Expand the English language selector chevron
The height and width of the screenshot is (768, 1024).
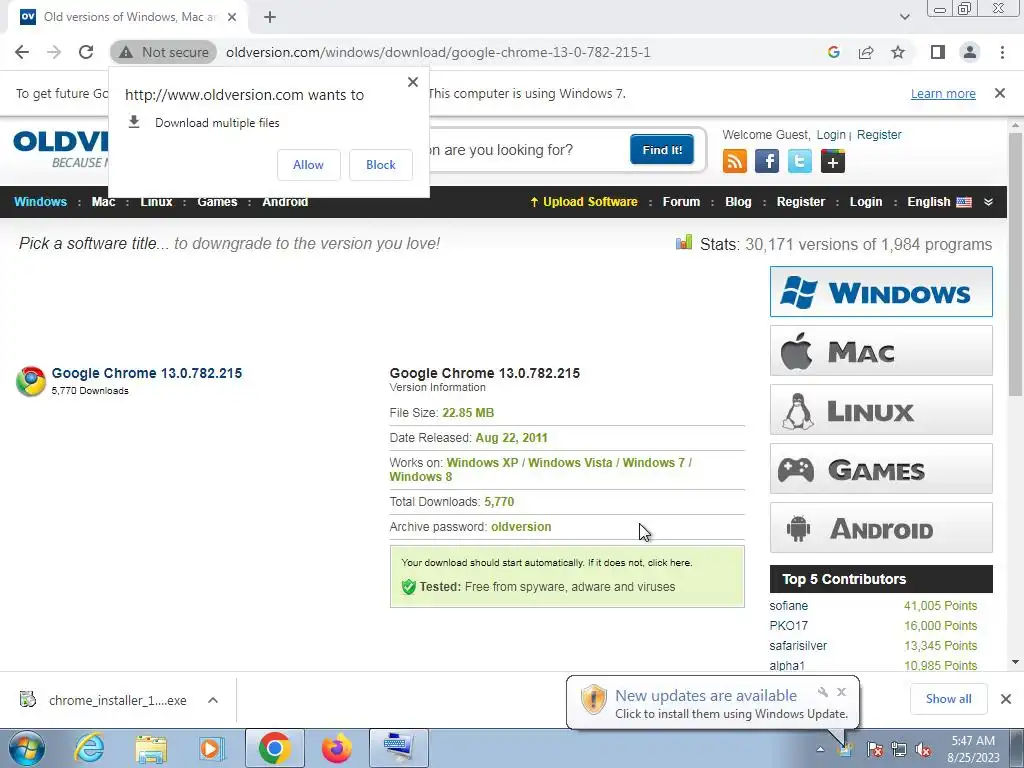point(988,202)
